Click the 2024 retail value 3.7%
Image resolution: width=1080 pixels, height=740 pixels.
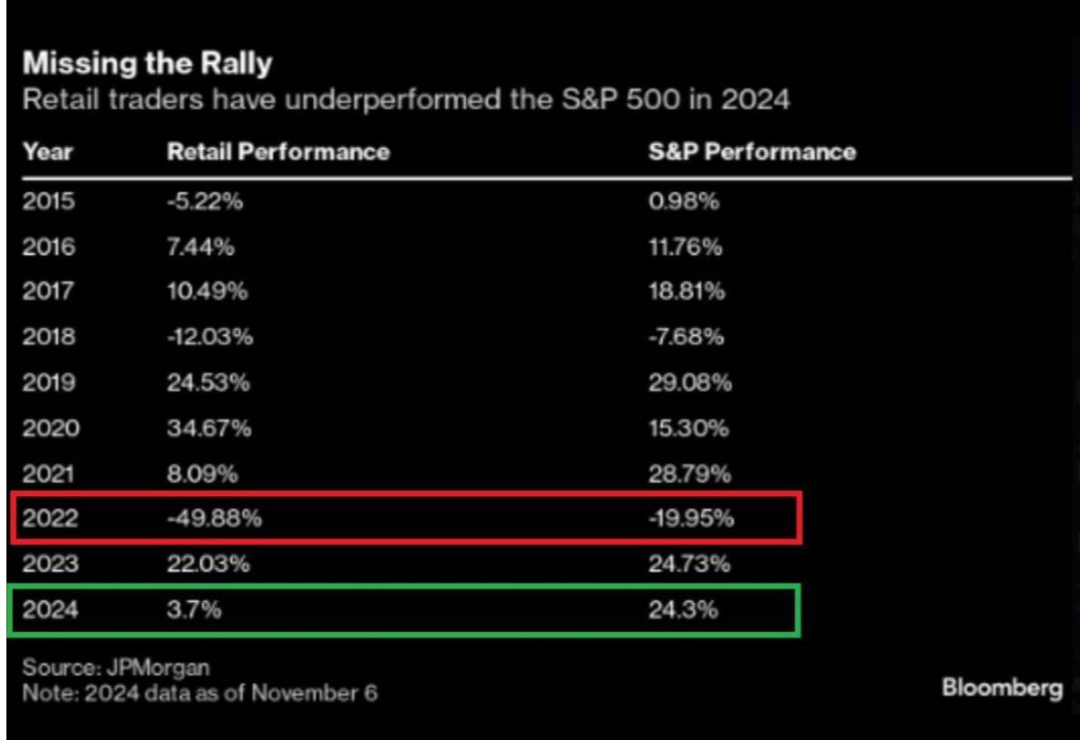194,610
